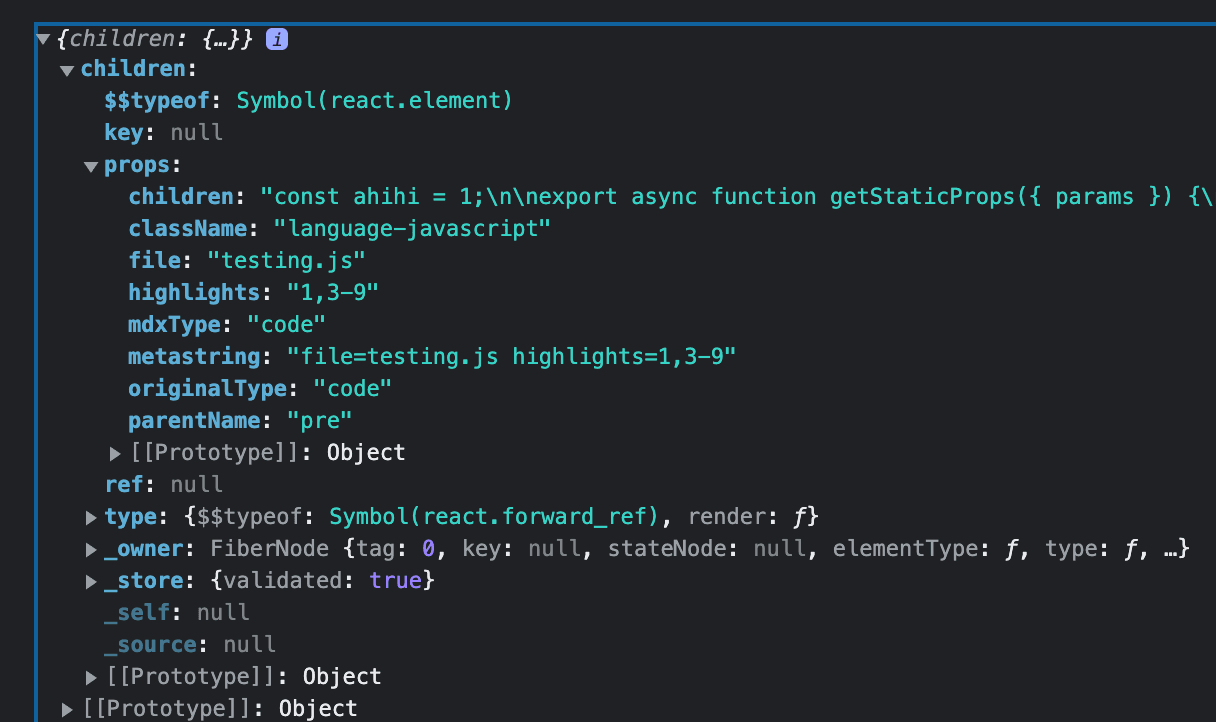Collapse the root children object triangle
The width and height of the screenshot is (1216, 722).
click(x=41, y=38)
